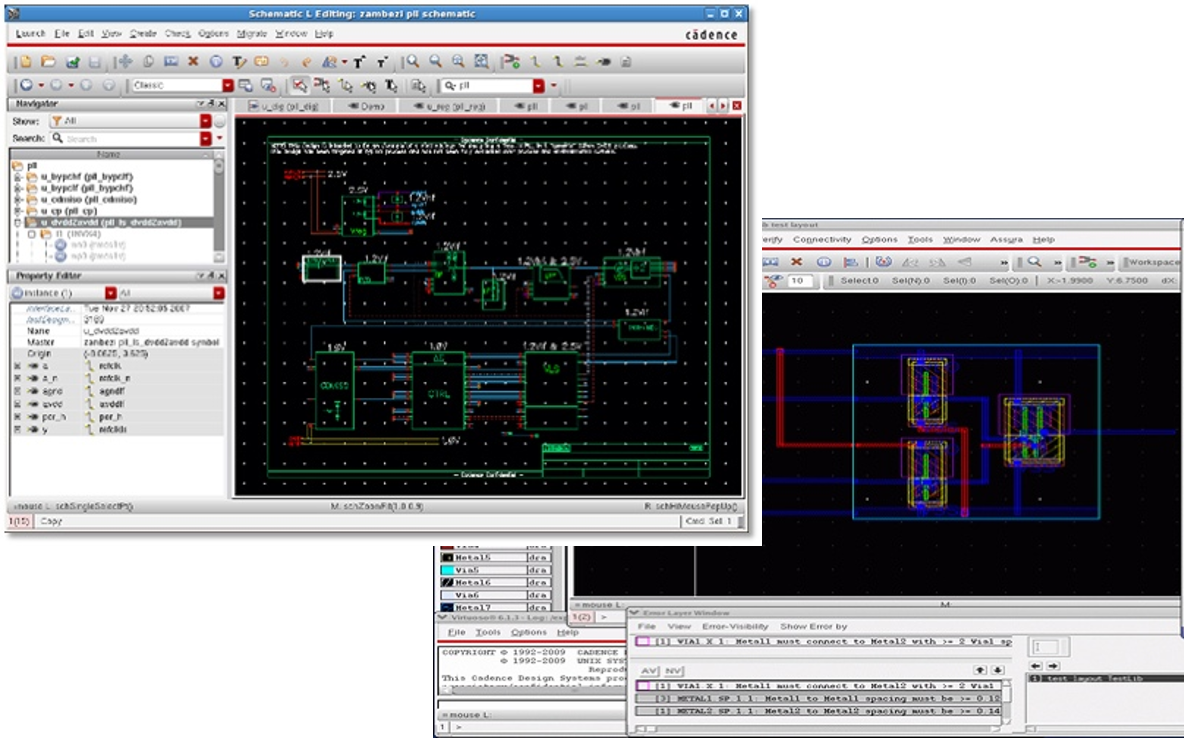1184x738 pixels.
Task: Click the Create Pin icon in schematic toolbar
Action: pyautogui.click(x=603, y=62)
